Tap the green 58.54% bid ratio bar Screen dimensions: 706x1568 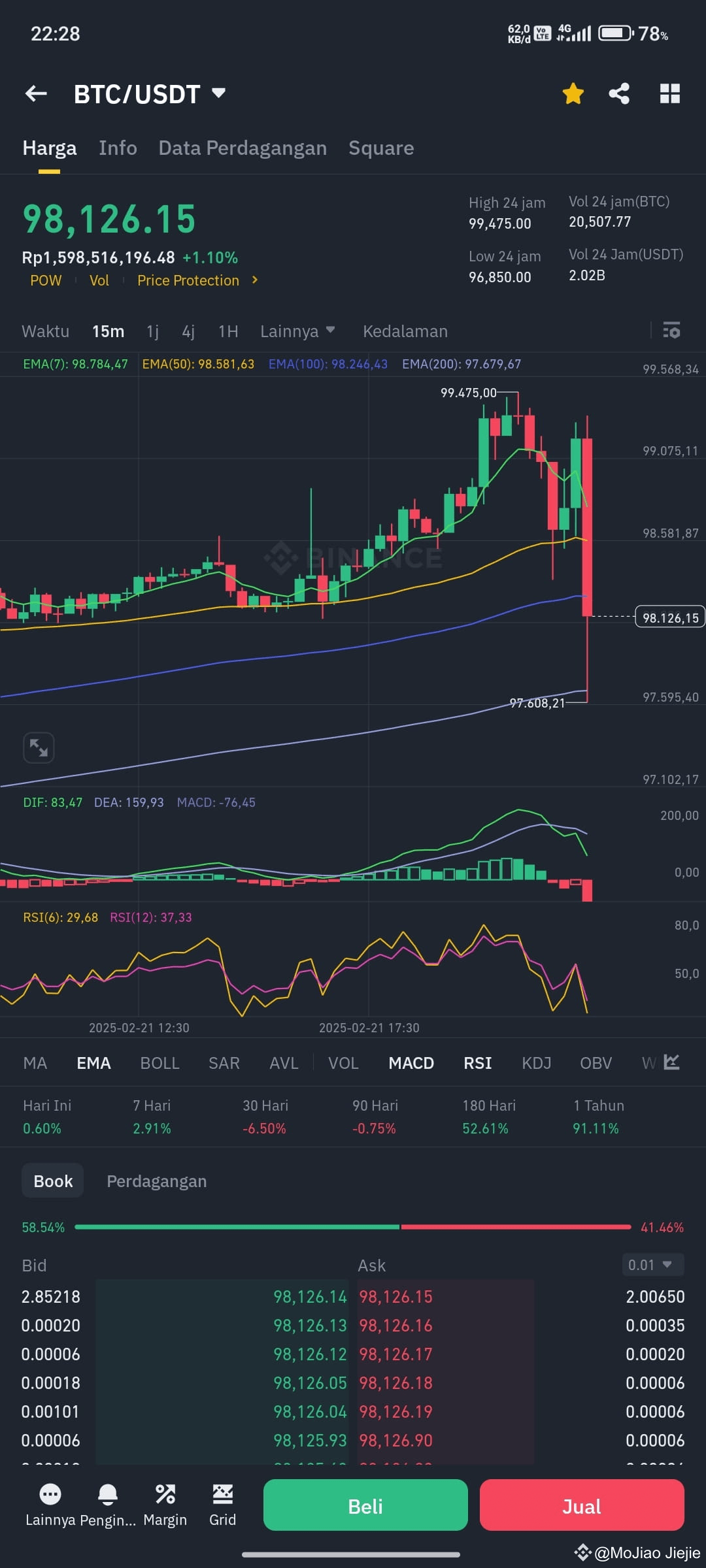pyautogui.click(x=237, y=1227)
